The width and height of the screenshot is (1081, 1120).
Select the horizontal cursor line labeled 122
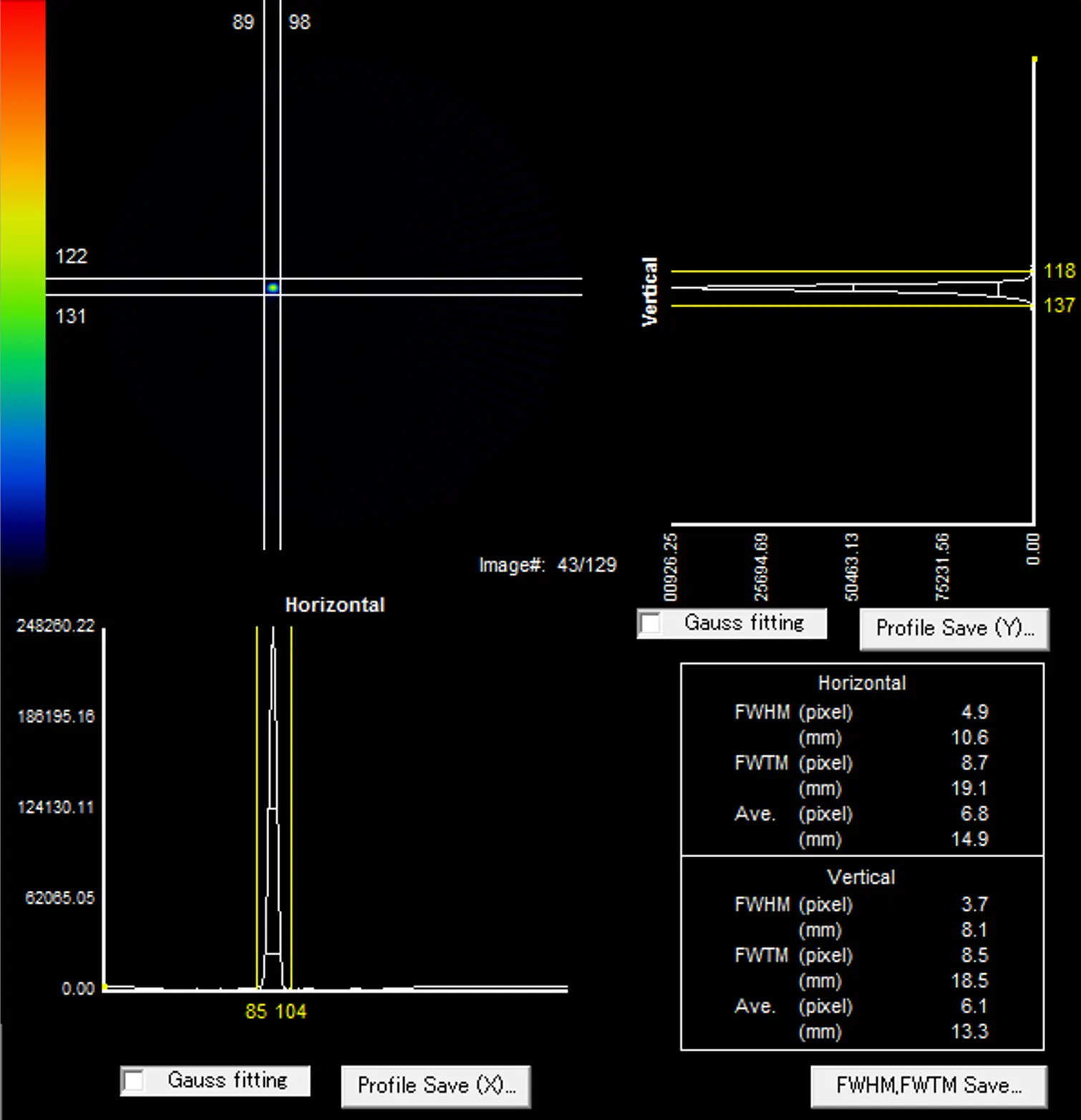pyautogui.click(x=430, y=279)
